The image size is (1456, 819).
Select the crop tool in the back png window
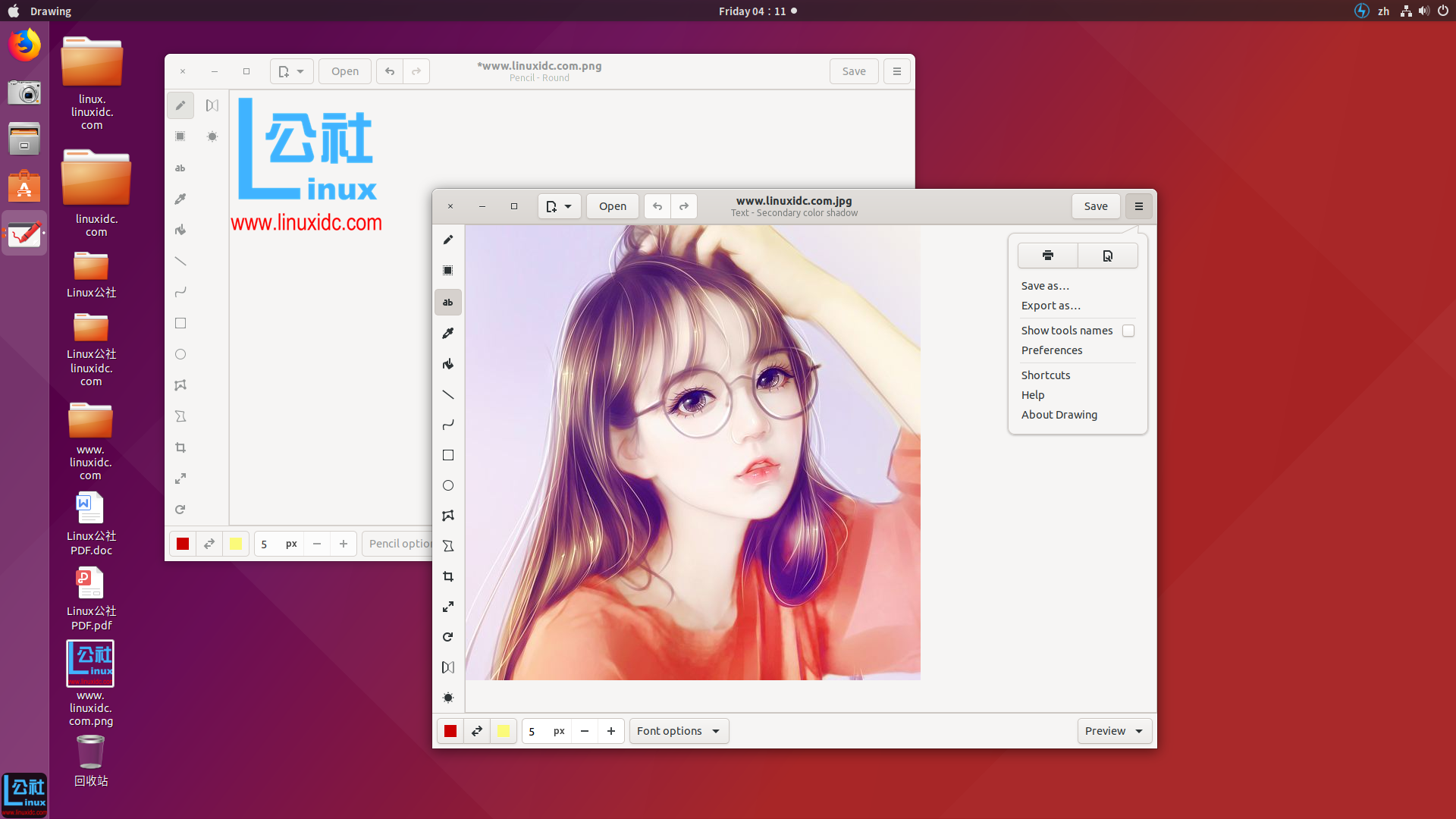point(180,447)
